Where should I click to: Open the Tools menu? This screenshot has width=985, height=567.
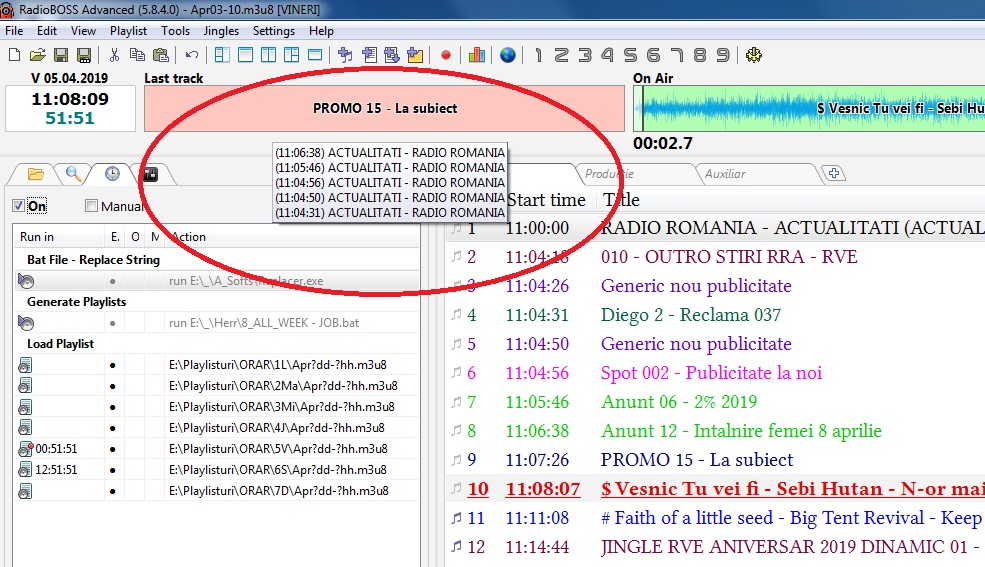pyautogui.click(x=175, y=31)
